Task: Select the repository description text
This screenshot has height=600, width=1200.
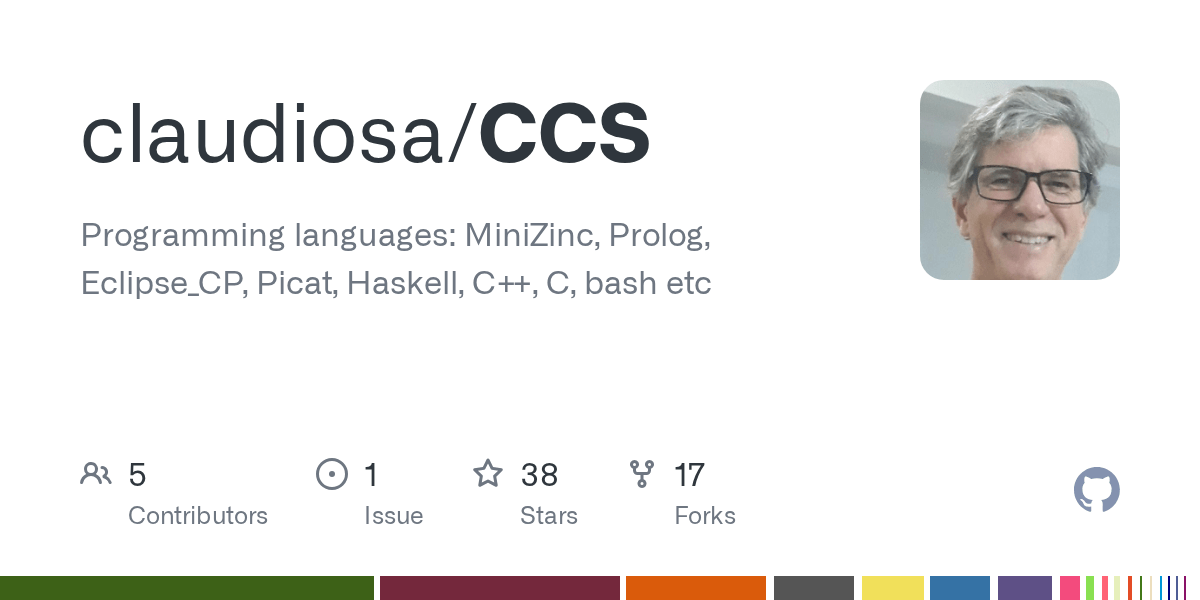Action: 396,259
